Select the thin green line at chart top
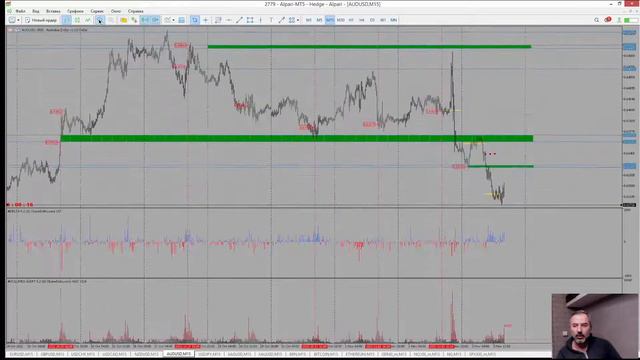This screenshot has width=640, height=360. pyautogui.click(x=369, y=47)
